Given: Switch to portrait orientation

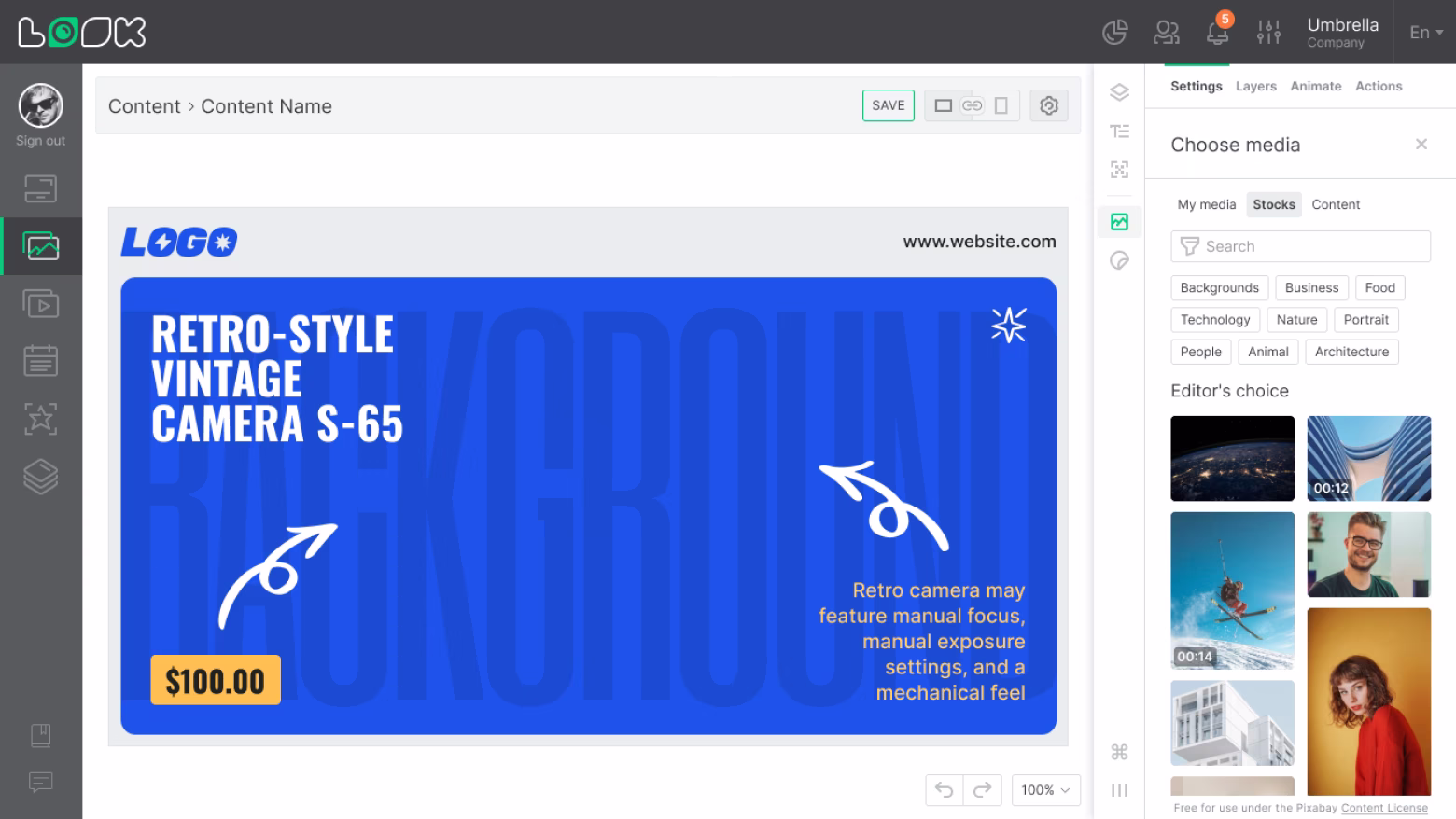Looking at the screenshot, I should point(1001,105).
